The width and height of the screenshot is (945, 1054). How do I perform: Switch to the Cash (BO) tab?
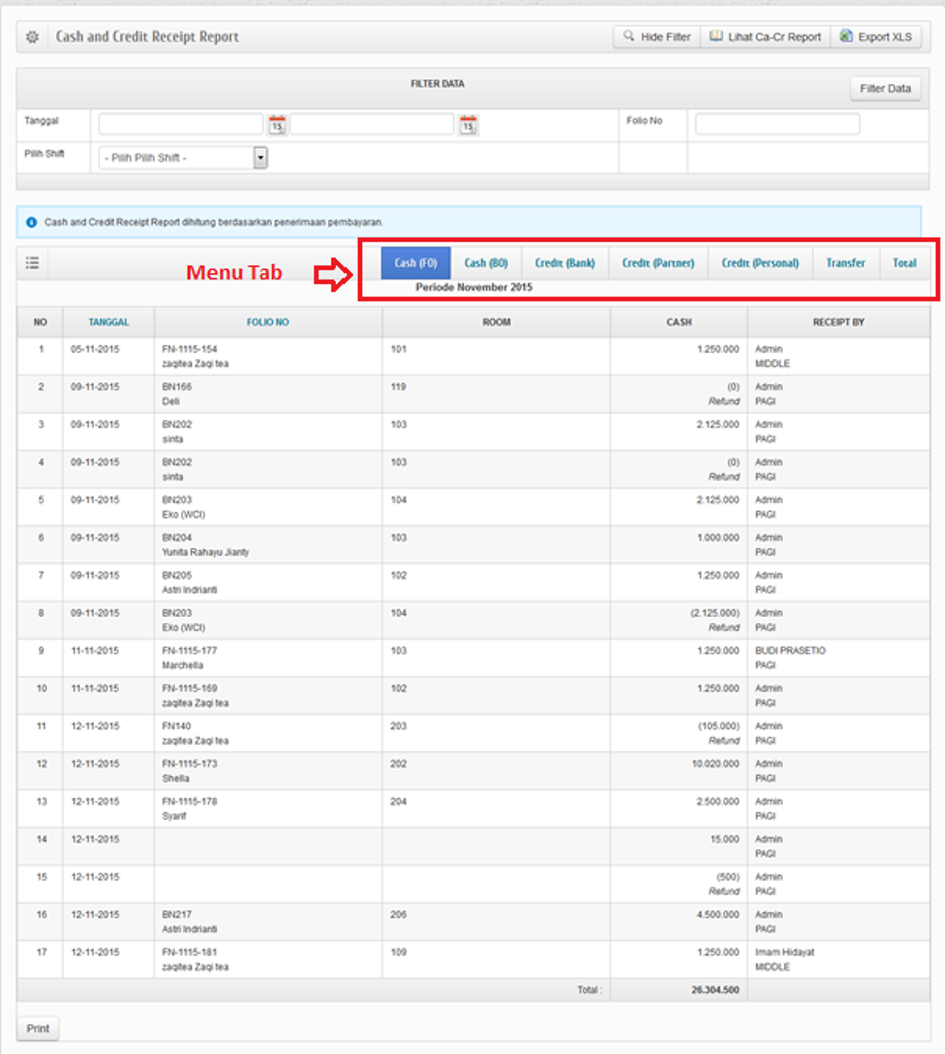pos(486,263)
